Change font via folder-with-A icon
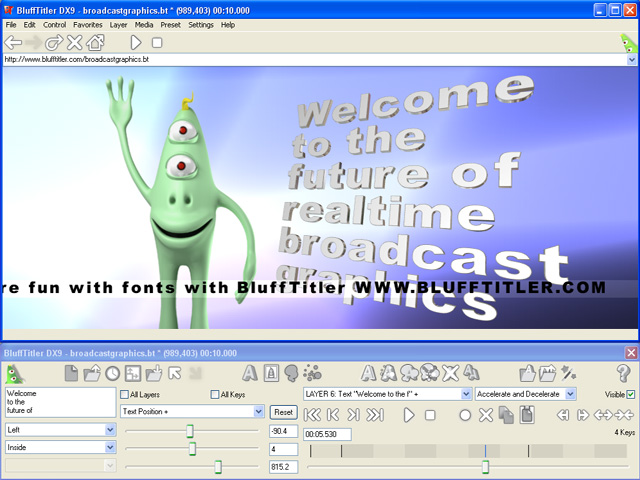This screenshot has height=480, width=640. click(527, 373)
